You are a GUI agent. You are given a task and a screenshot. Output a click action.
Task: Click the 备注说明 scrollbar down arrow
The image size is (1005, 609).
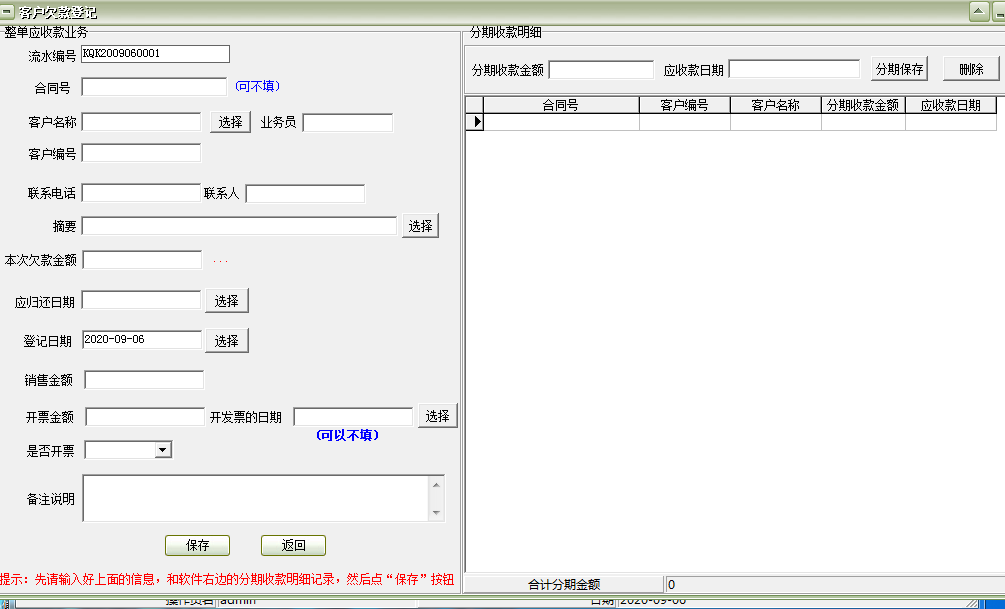[436, 512]
